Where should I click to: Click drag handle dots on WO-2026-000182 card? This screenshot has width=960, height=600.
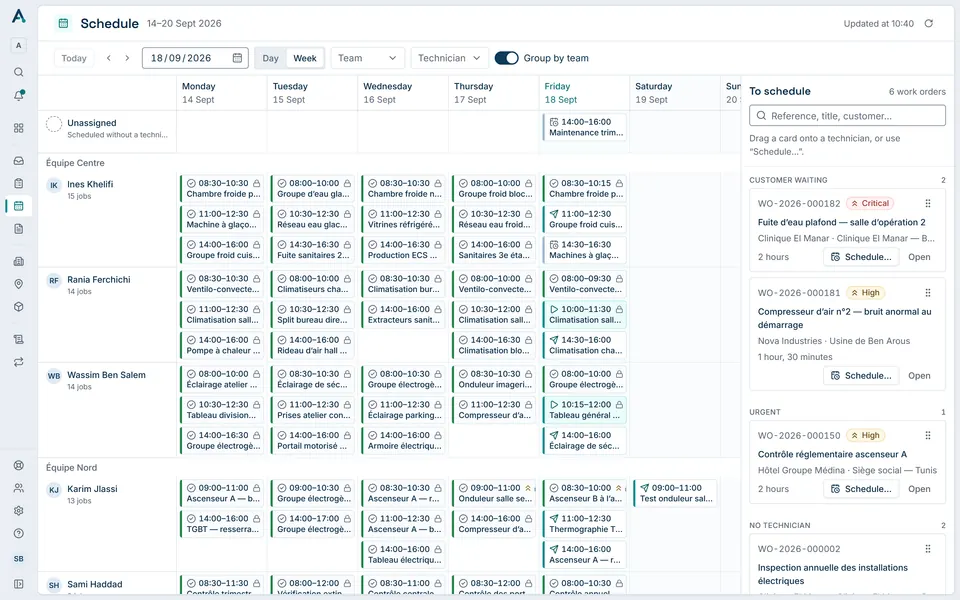tap(928, 203)
